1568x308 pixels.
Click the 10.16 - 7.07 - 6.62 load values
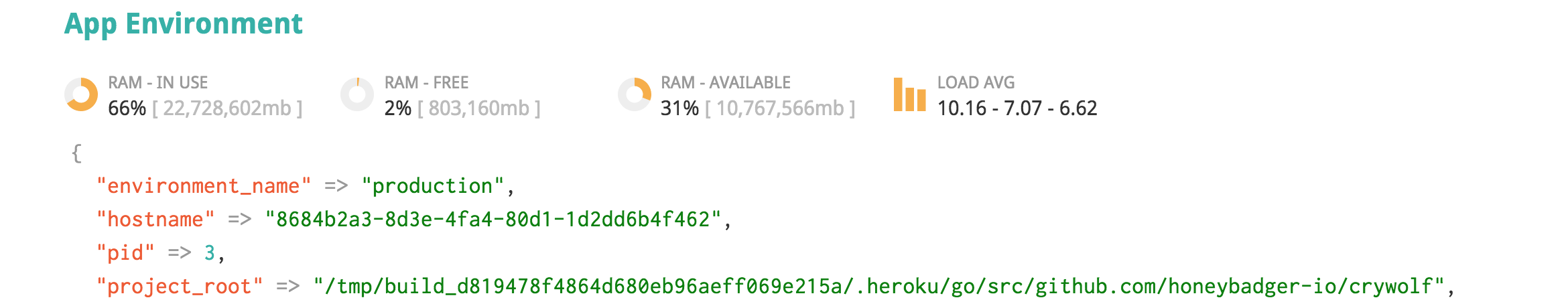click(1017, 108)
